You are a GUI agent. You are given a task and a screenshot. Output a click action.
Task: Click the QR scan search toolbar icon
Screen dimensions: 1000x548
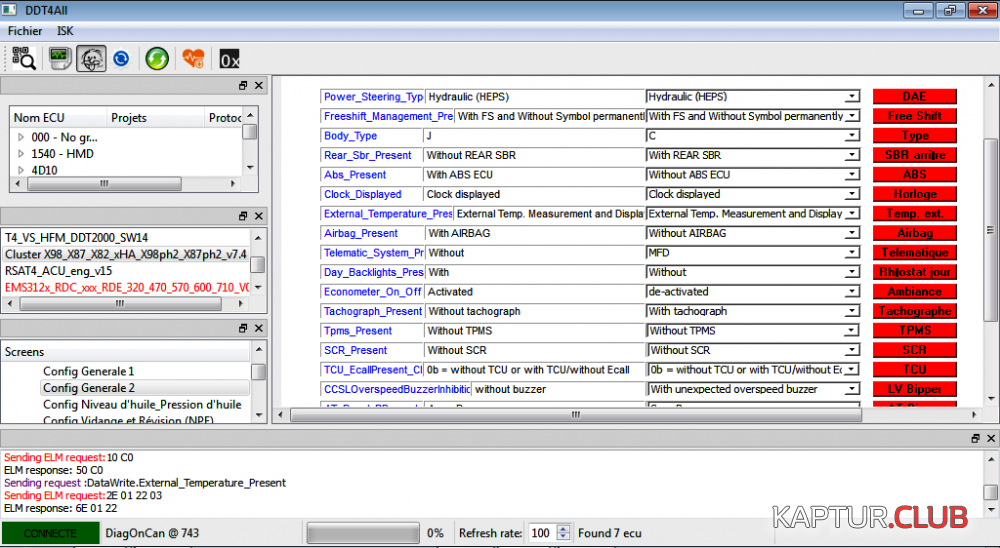pyautogui.click(x=23, y=59)
